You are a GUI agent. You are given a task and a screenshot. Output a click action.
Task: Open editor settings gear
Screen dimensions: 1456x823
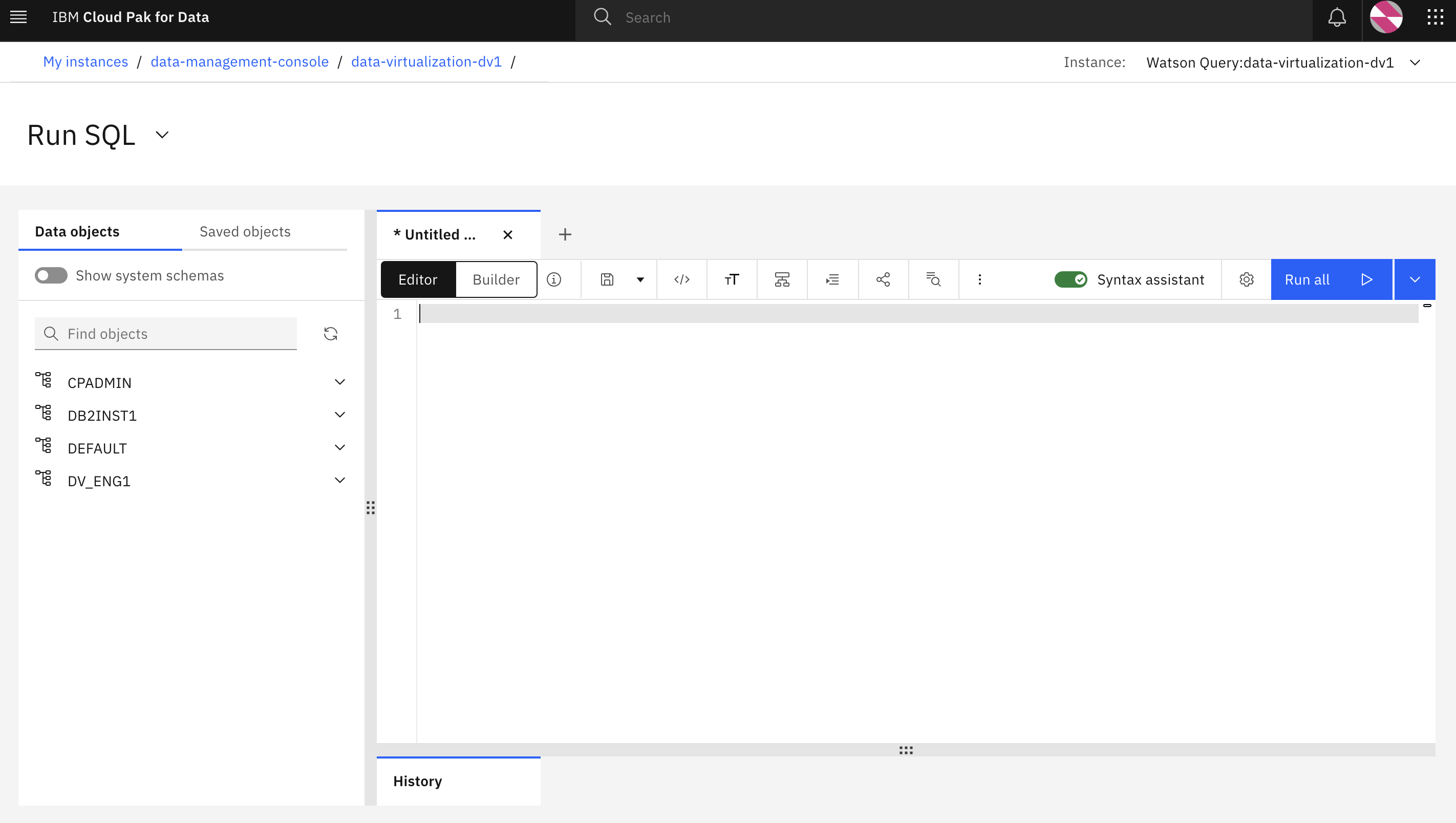1246,279
